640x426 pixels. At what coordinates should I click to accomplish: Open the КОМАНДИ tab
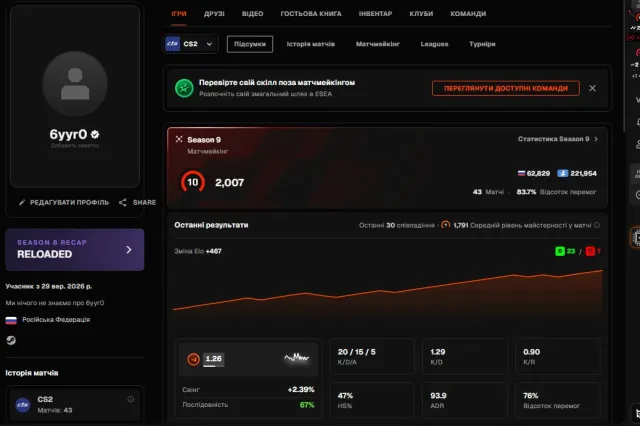468,13
